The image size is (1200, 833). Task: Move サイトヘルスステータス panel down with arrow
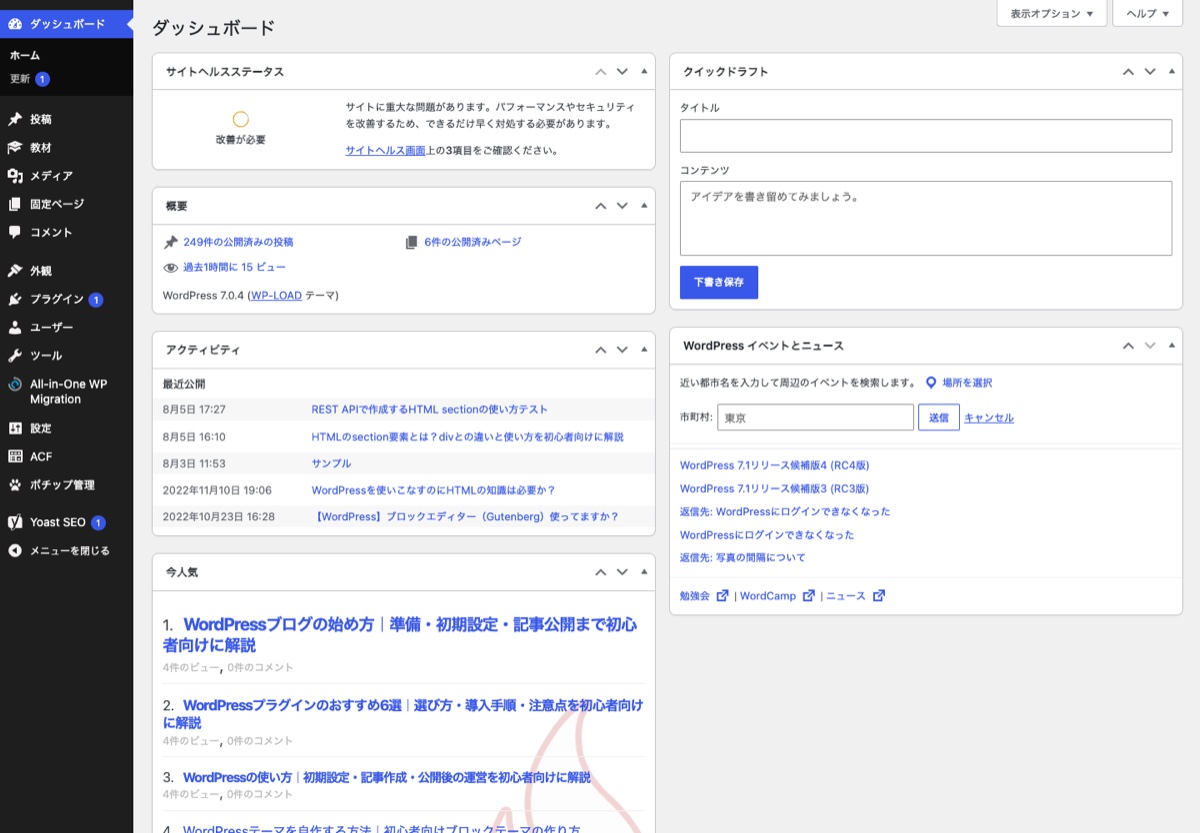click(x=622, y=72)
